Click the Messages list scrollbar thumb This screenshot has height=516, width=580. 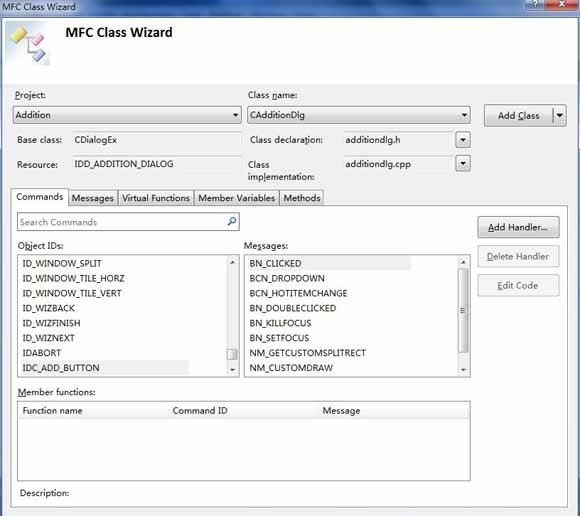pyautogui.click(x=463, y=310)
